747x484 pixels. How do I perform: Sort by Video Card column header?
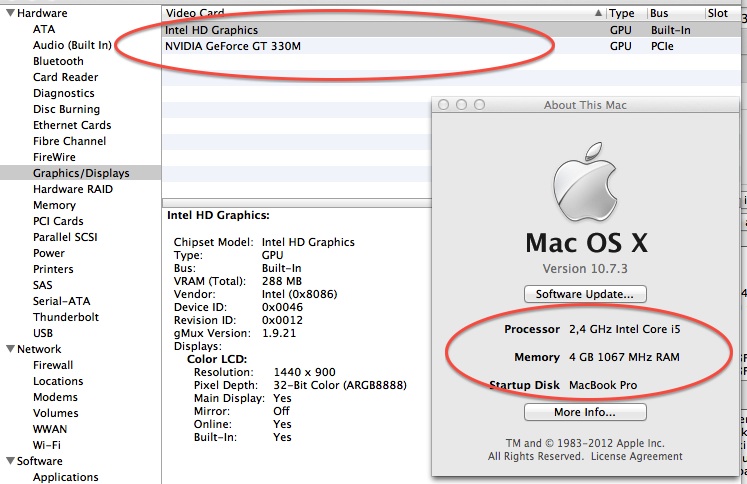(x=383, y=13)
